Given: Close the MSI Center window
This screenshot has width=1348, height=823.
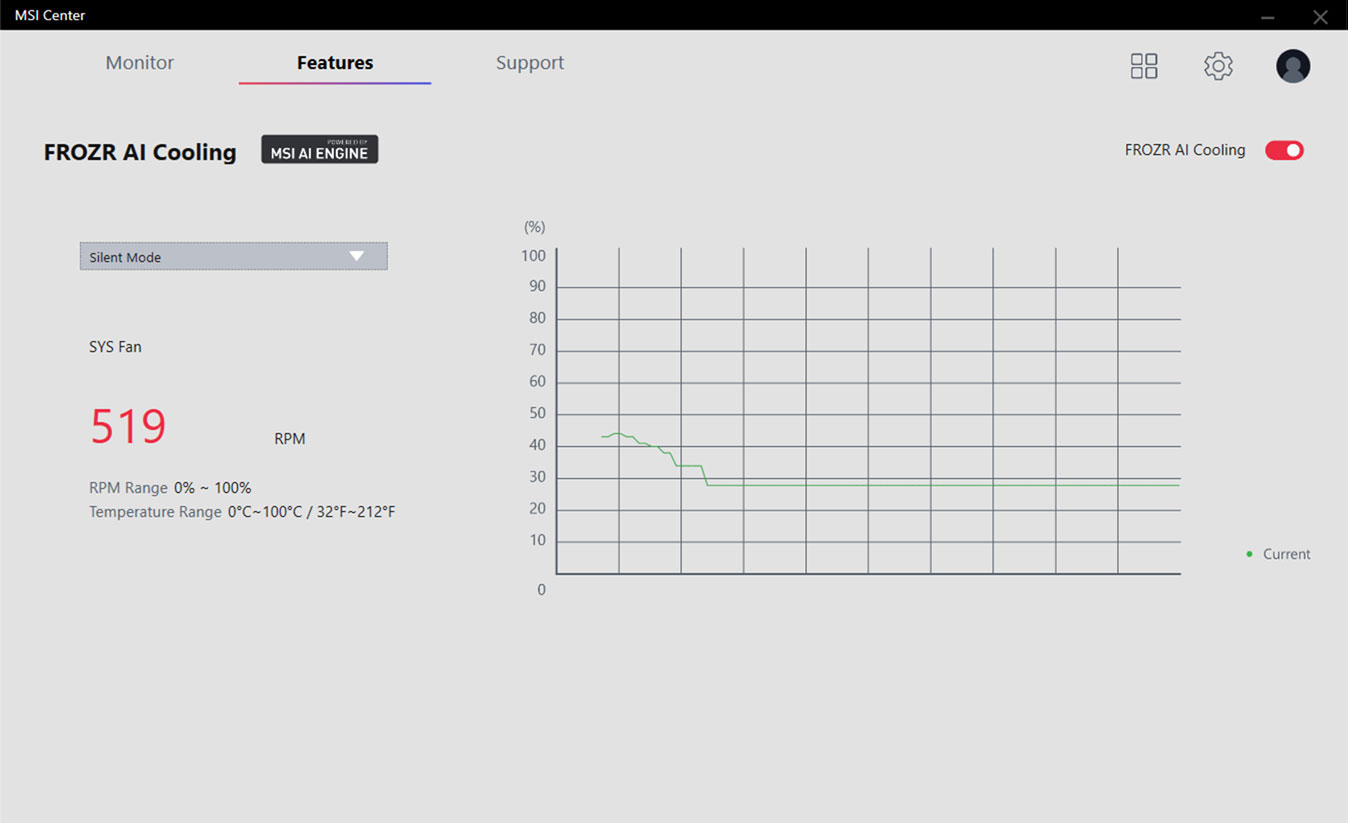Looking at the screenshot, I should click(x=1320, y=17).
